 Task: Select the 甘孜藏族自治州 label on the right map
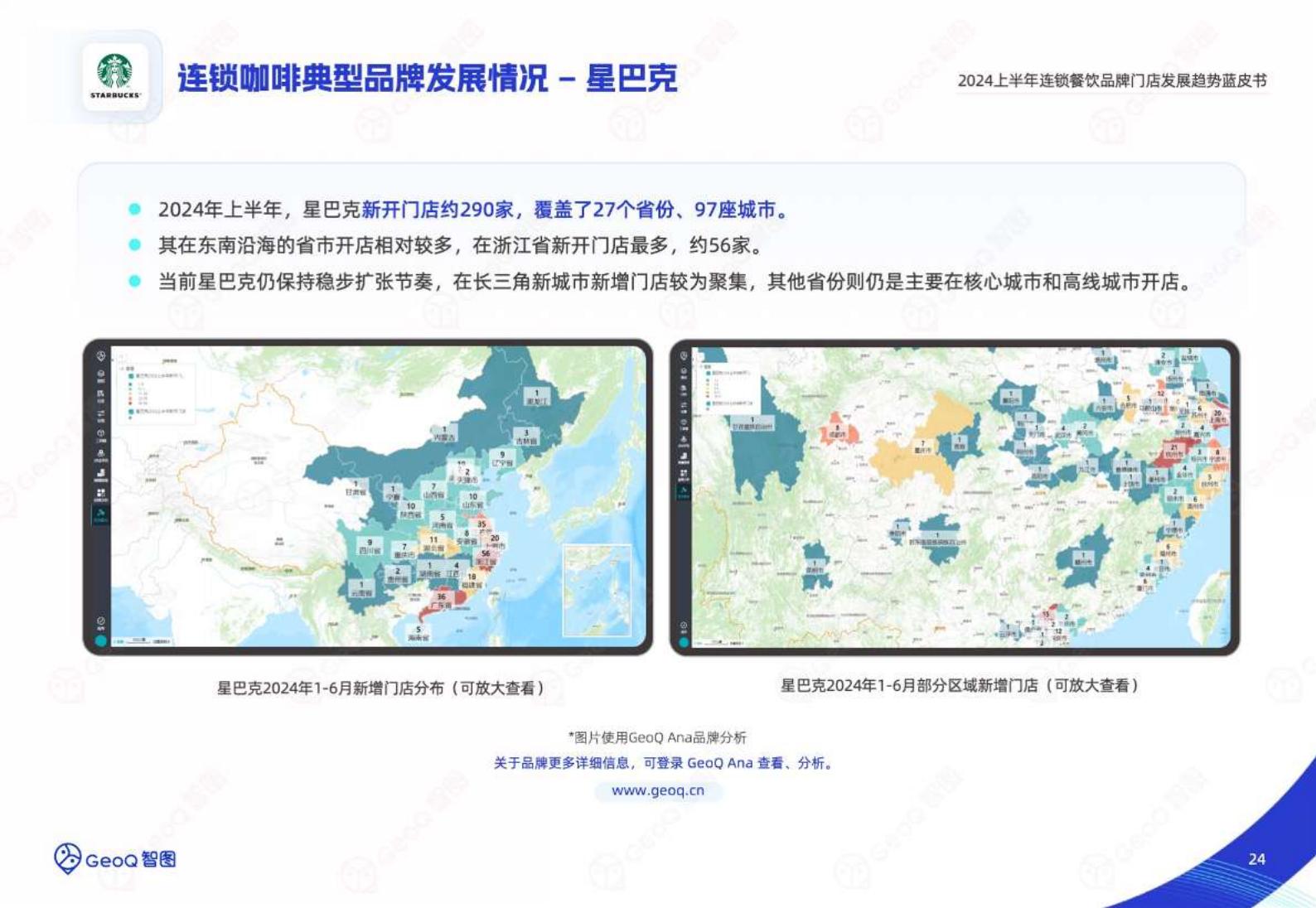coord(752,423)
